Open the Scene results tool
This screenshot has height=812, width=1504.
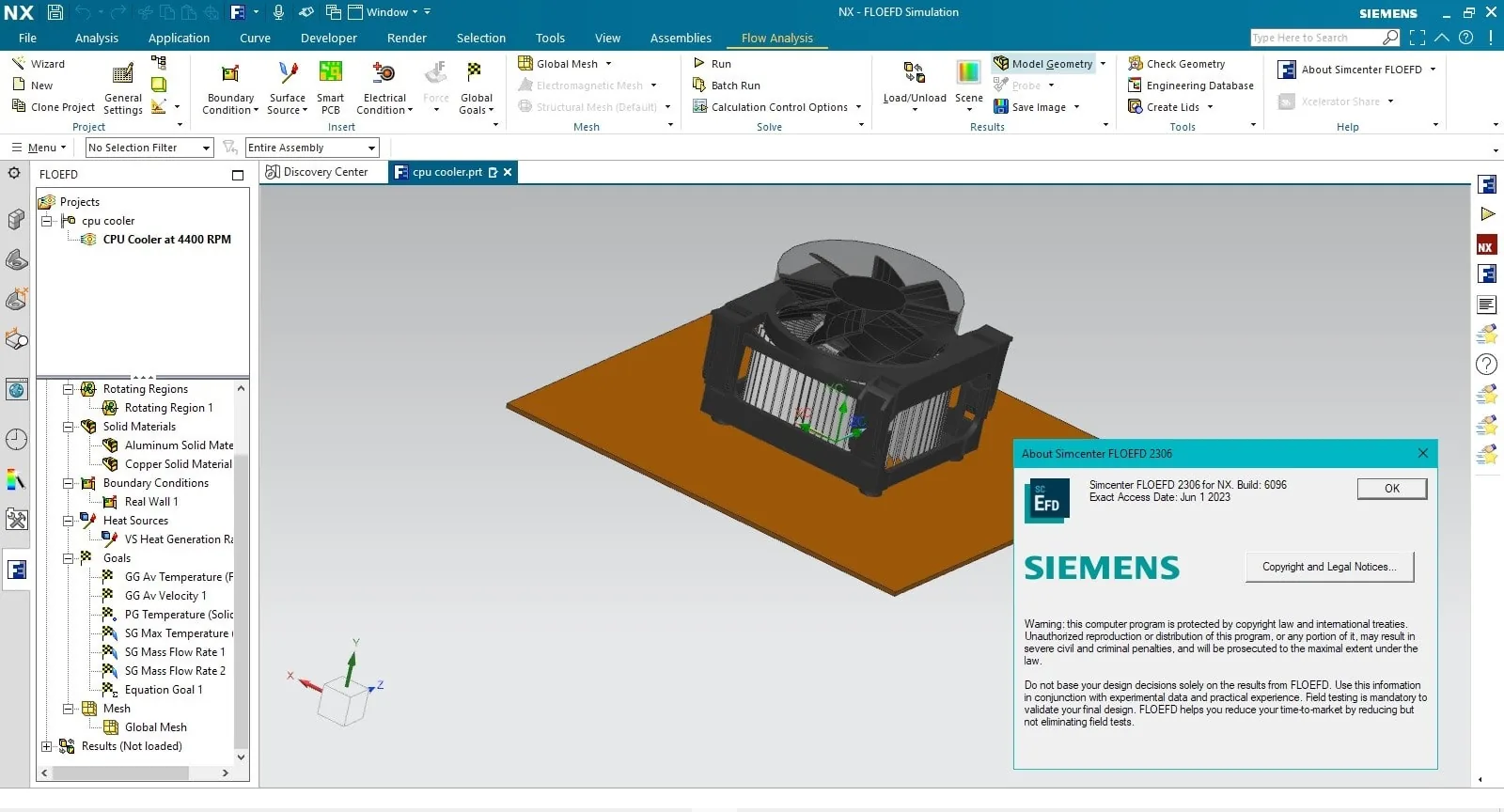[x=968, y=73]
